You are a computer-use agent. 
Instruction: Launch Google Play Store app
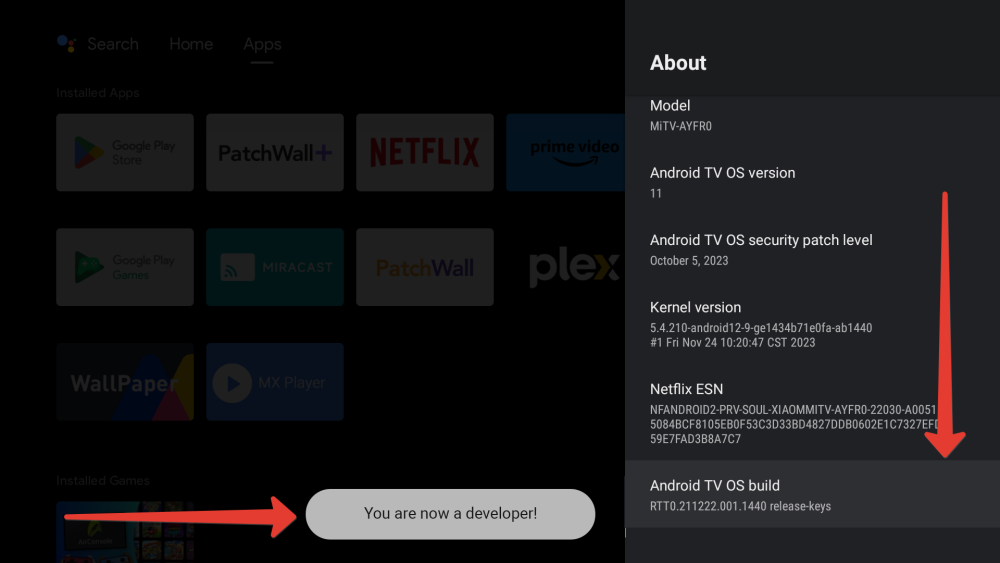tap(125, 152)
